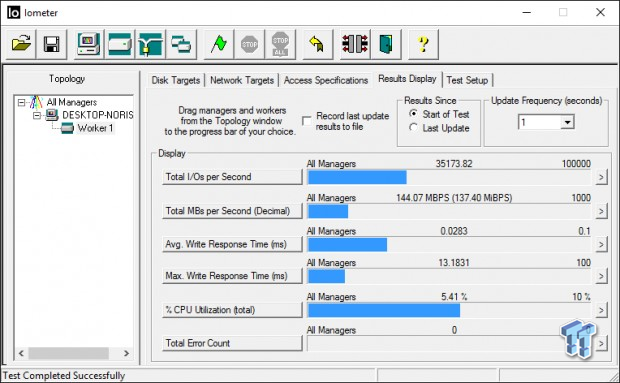Select Last Update radio button
Screen dimensions: 620x383
coord(413,128)
